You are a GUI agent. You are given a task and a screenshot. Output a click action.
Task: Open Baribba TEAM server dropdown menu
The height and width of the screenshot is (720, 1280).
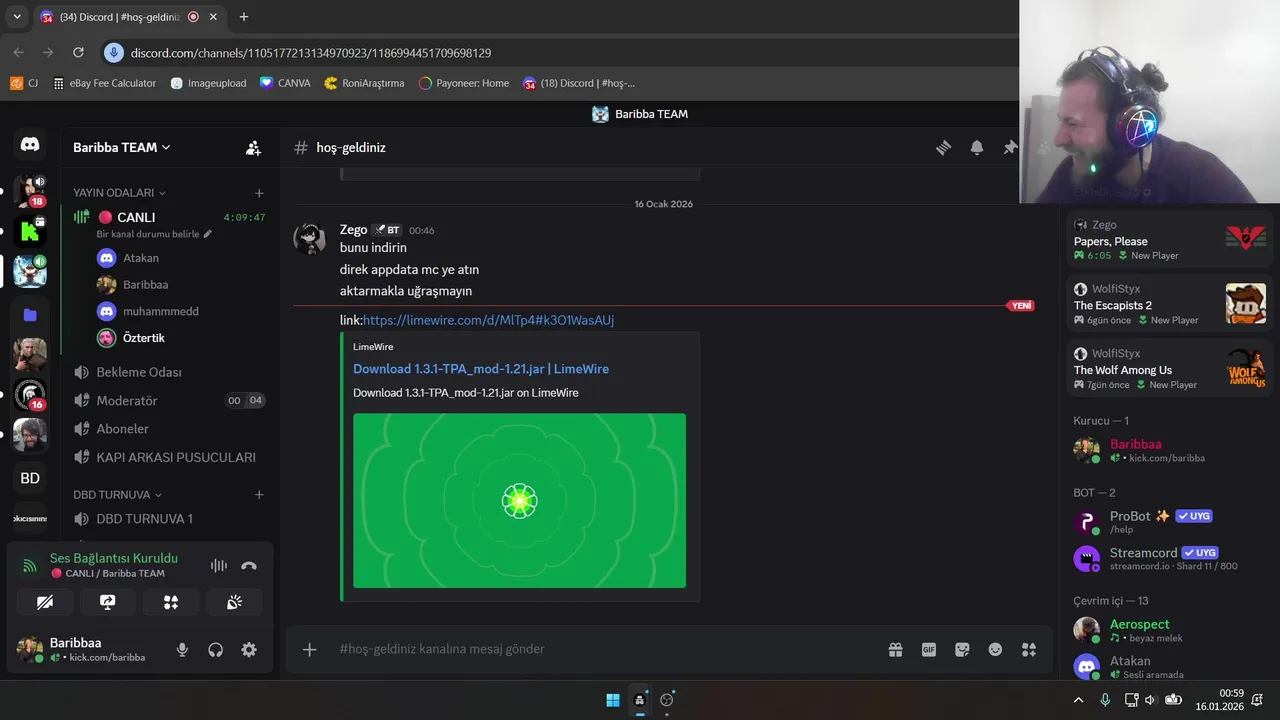(x=122, y=147)
